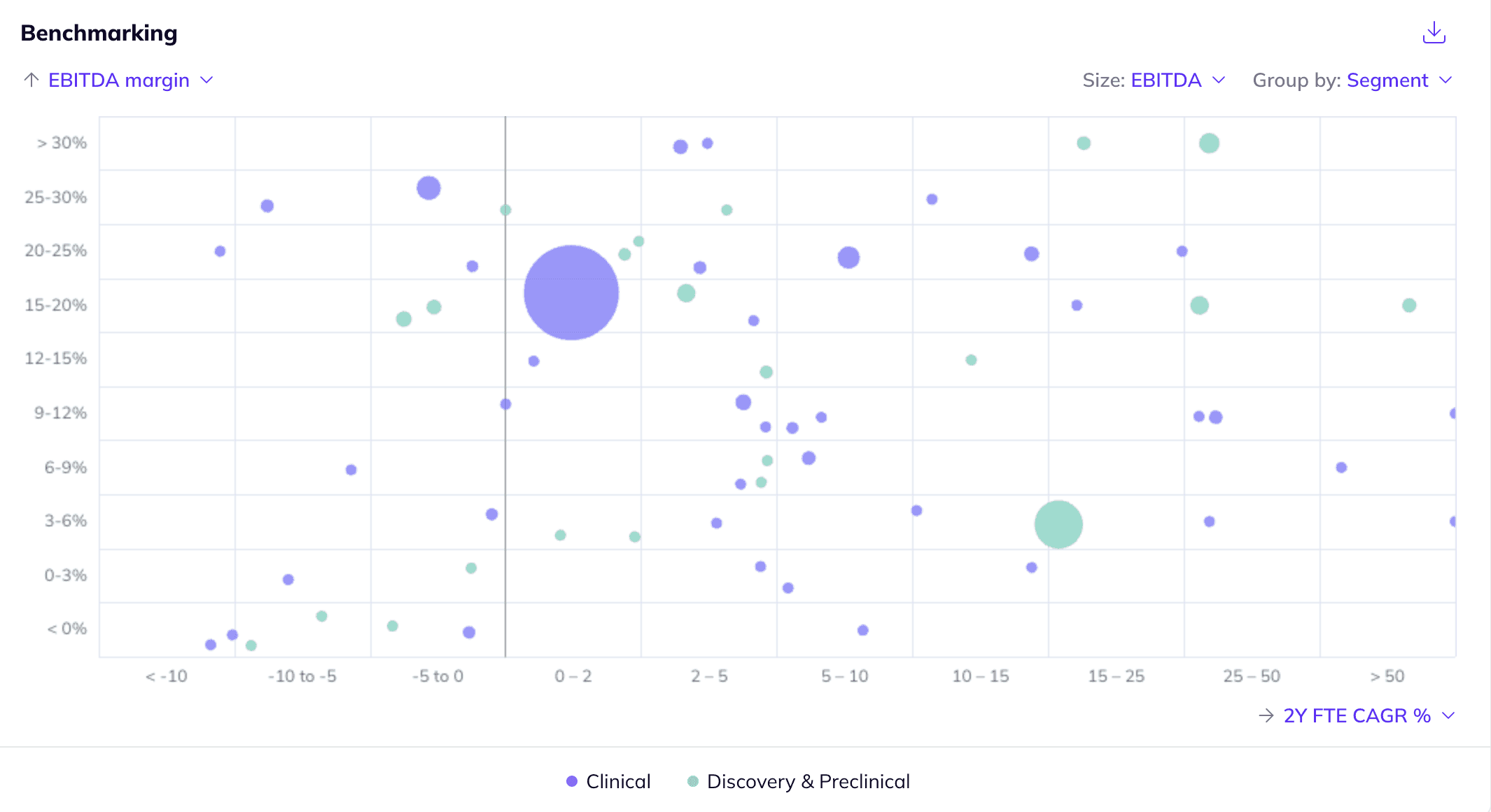Select the largest purple Clinical bubble
Viewport: 1491px width, 812px height.
pos(571,293)
